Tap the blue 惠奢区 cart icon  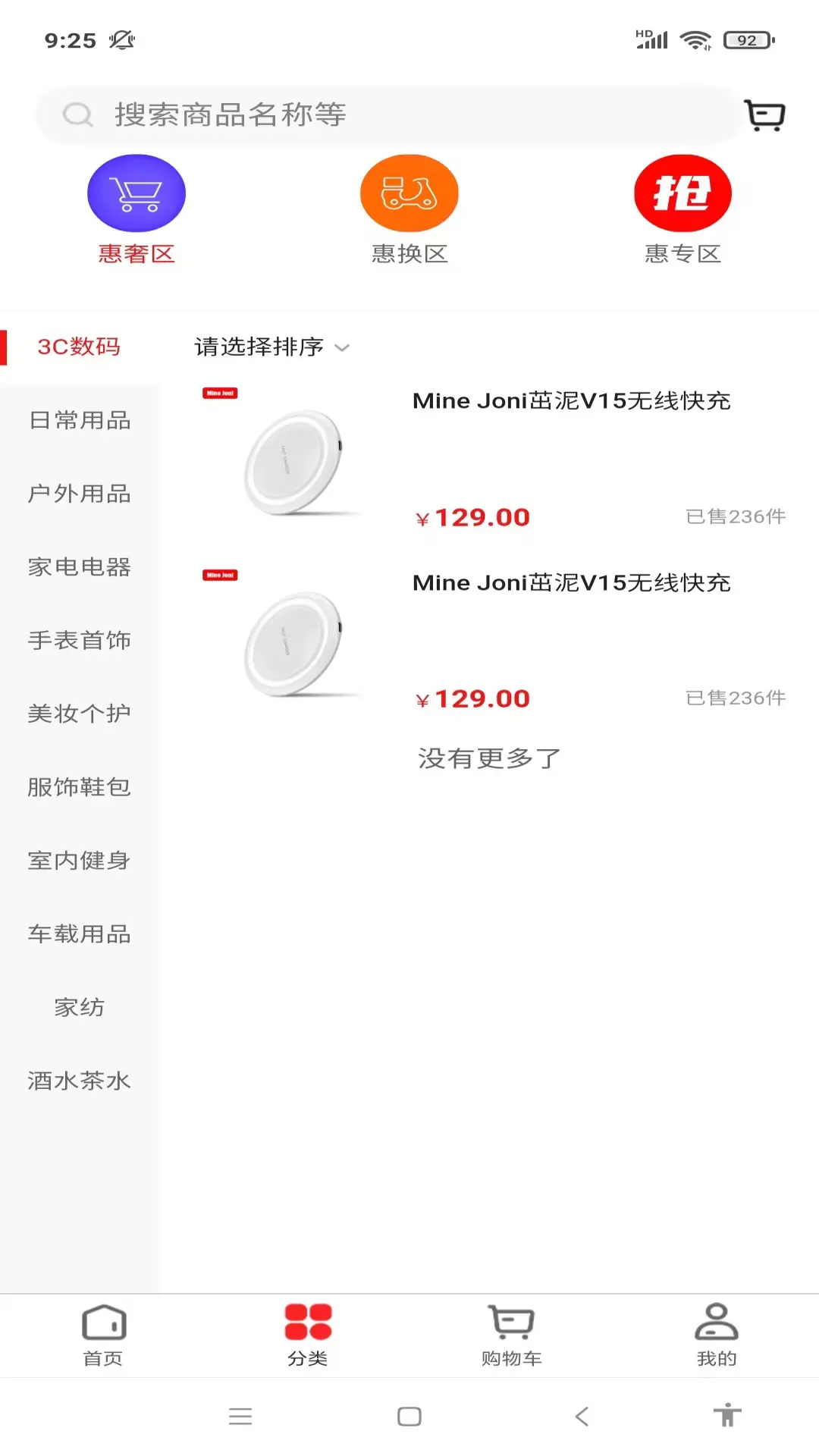(136, 193)
